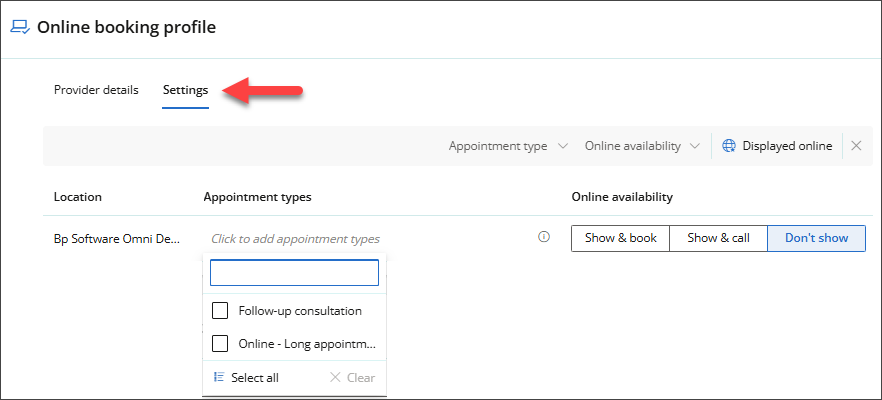Tick the Follow-up consultation checkbox
882x400 pixels.
[221, 311]
